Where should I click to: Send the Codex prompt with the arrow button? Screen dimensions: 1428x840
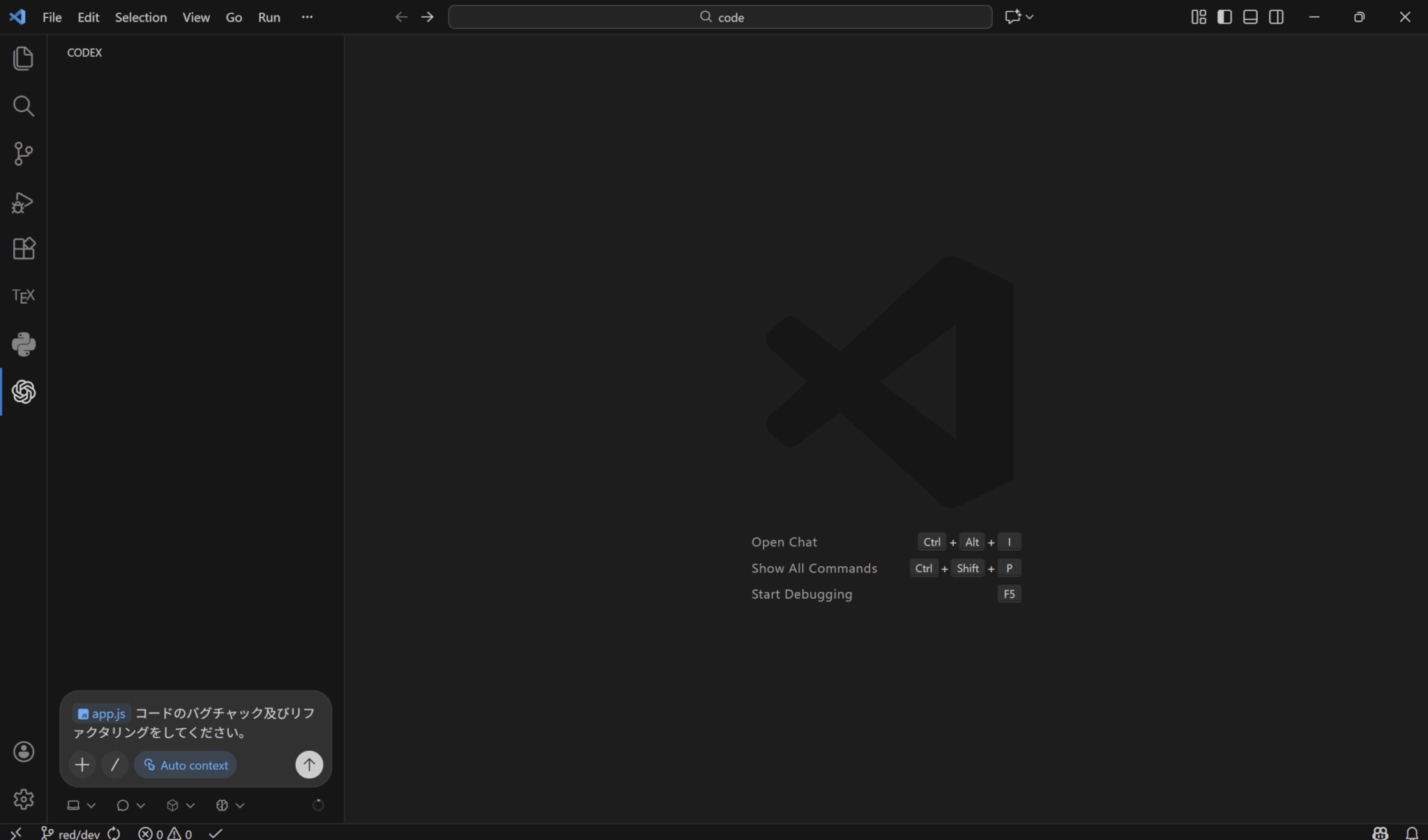click(309, 765)
